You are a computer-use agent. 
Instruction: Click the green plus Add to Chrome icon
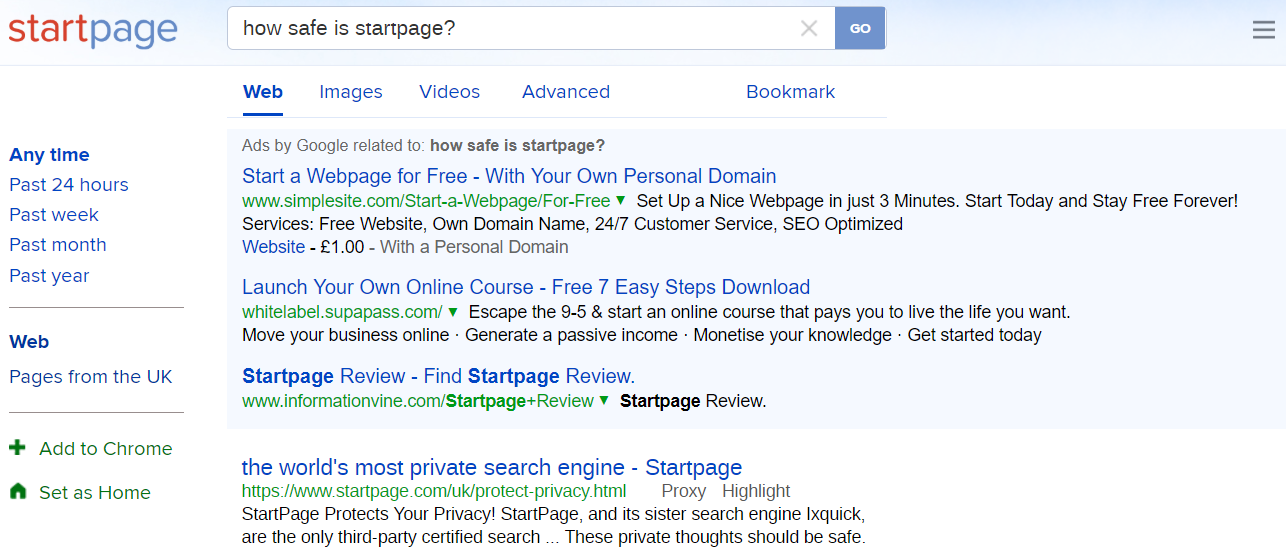pos(17,448)
